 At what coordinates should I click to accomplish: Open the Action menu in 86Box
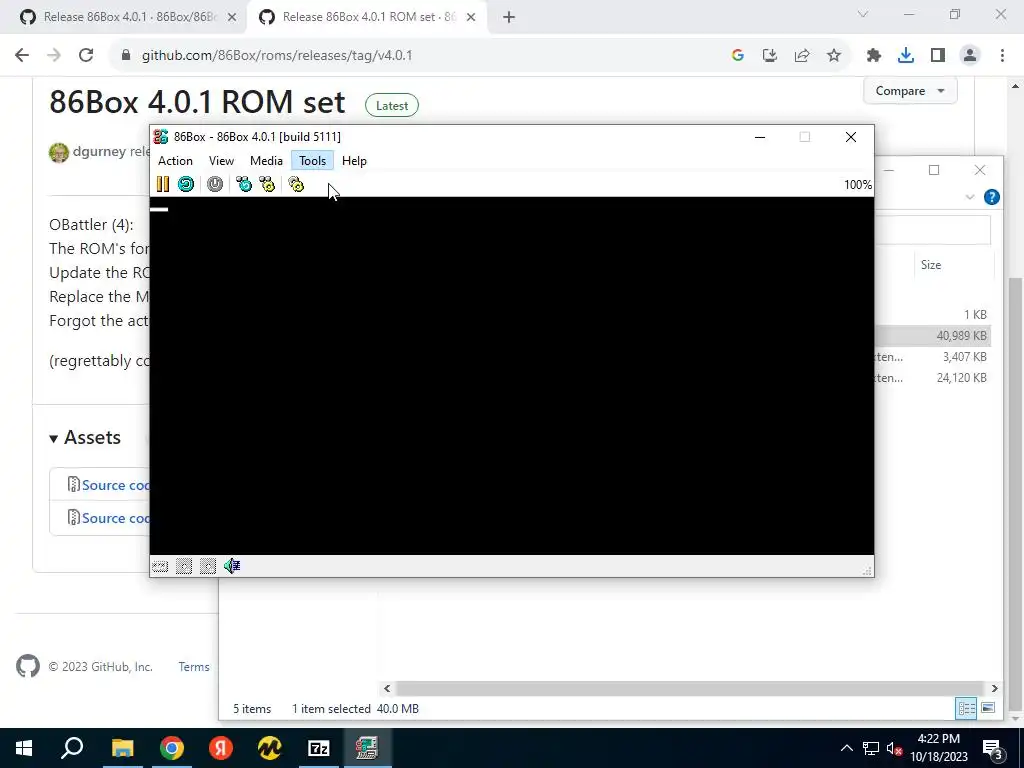point(175,161)
